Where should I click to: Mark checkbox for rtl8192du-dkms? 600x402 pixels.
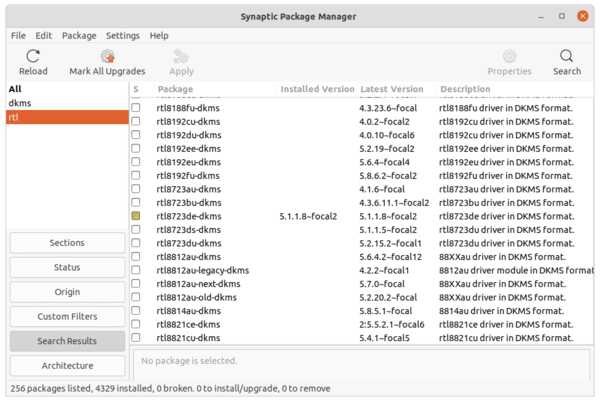point(136,135)
